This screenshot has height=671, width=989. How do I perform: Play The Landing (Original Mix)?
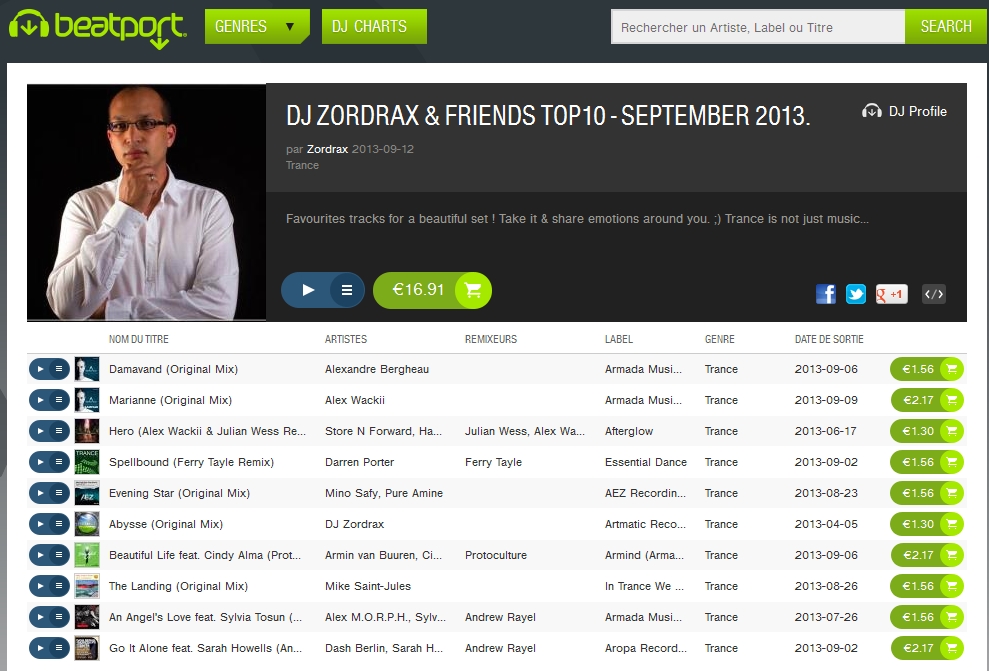coord(40,586)
